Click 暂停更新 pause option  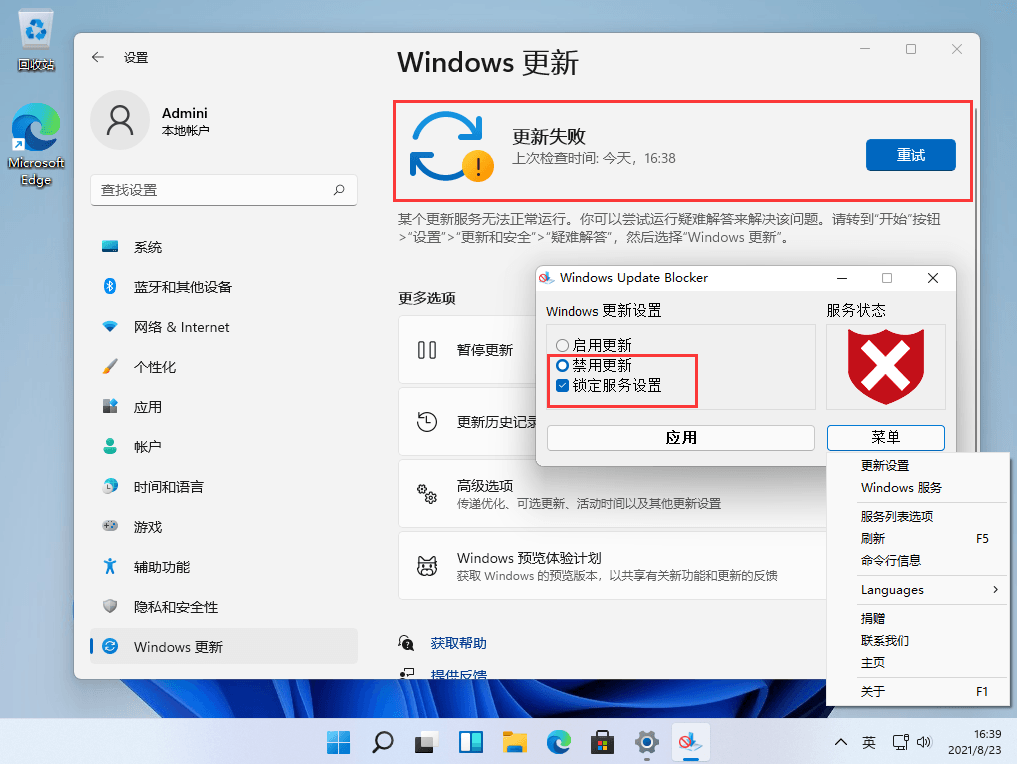click(x=467, y=350)
